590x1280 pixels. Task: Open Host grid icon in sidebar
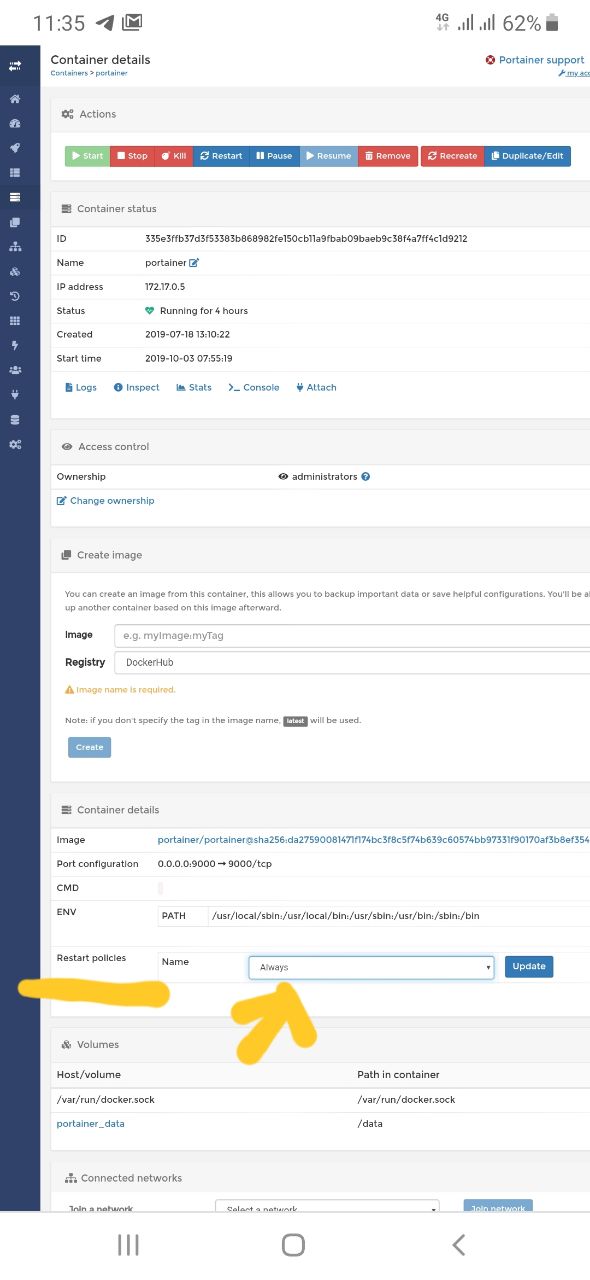click(15, 321)
